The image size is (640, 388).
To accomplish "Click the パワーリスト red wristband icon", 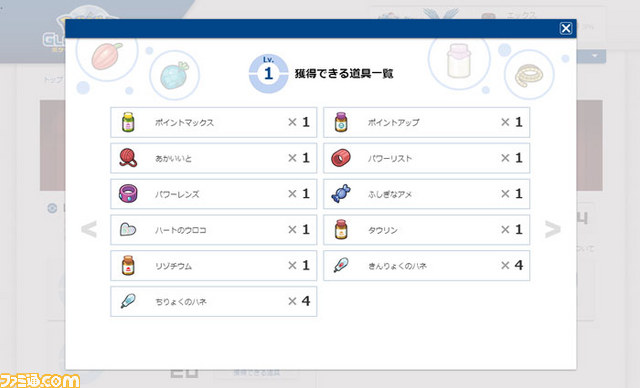I will (341, 158).
